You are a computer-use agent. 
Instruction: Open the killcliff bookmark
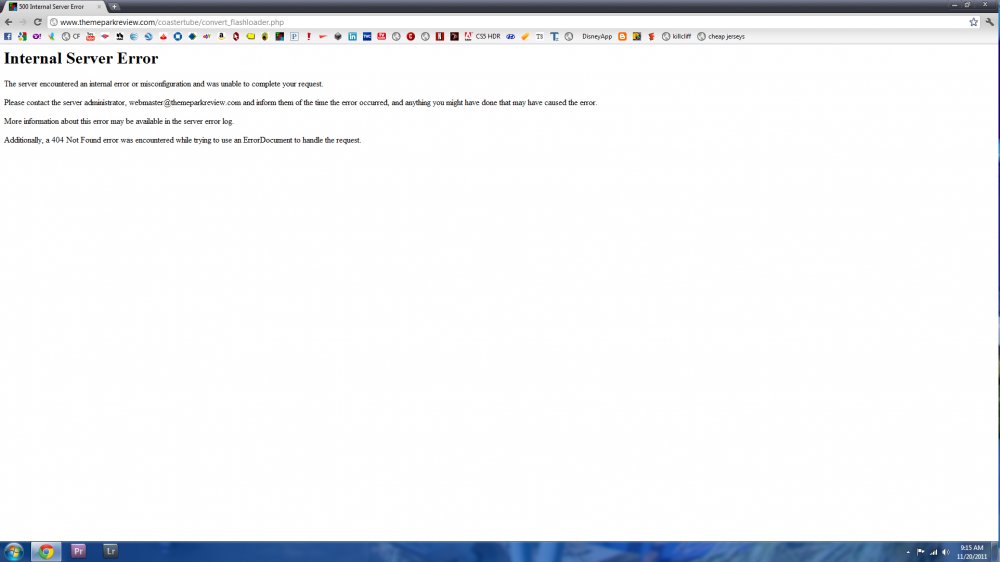[x=677, y=37]
